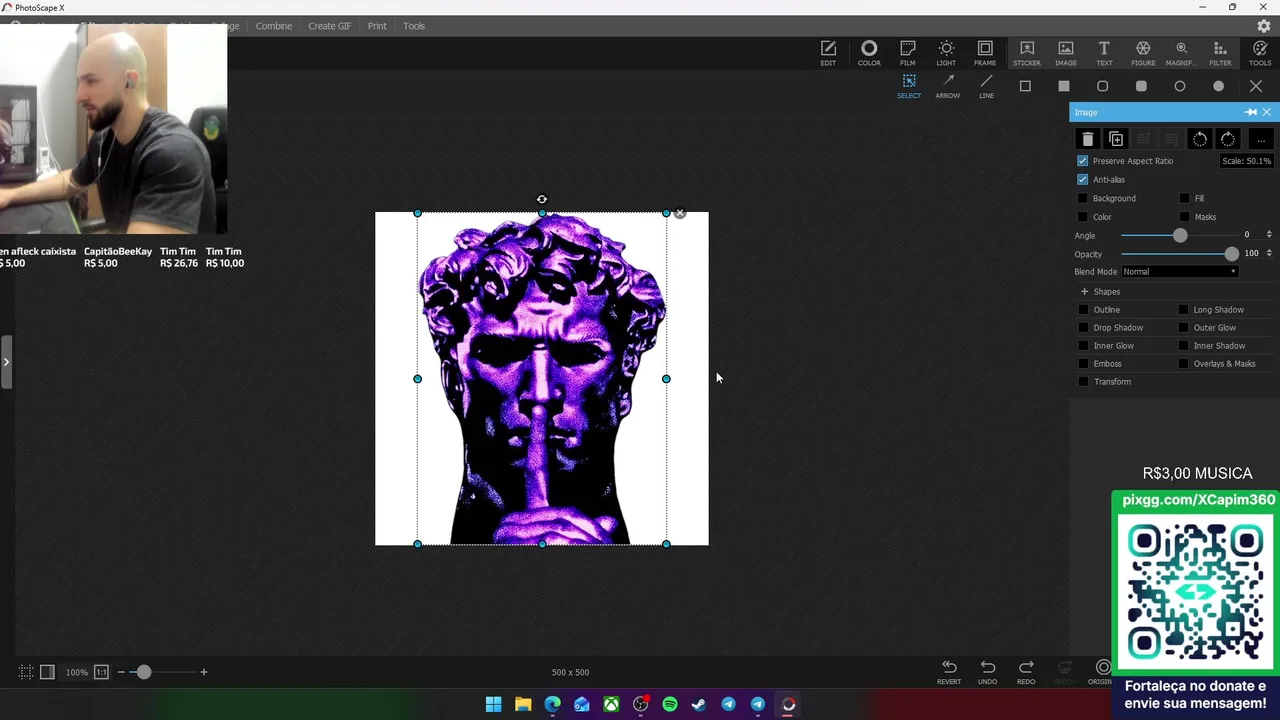1280x720 pixels.
Task: Open the Frame tool icon
Action: pyautogui.click(x=985, y=53)
